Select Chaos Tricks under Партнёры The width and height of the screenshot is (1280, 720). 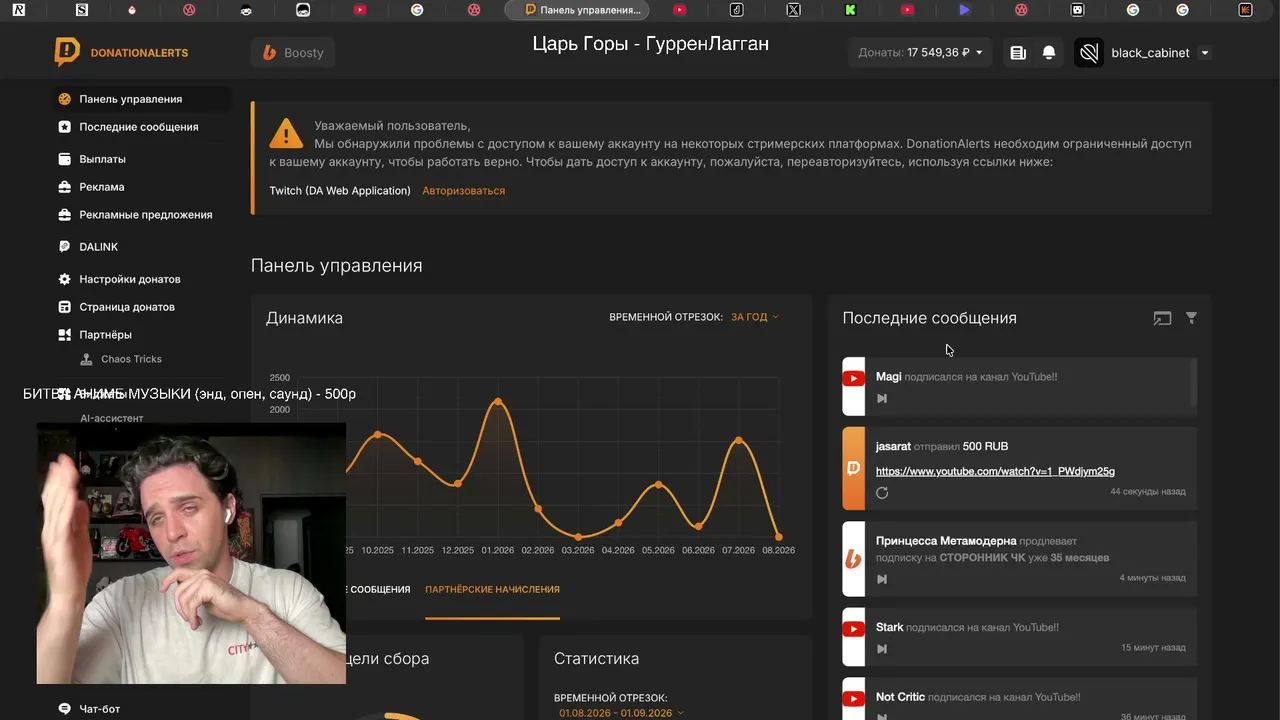pos(131,359)
